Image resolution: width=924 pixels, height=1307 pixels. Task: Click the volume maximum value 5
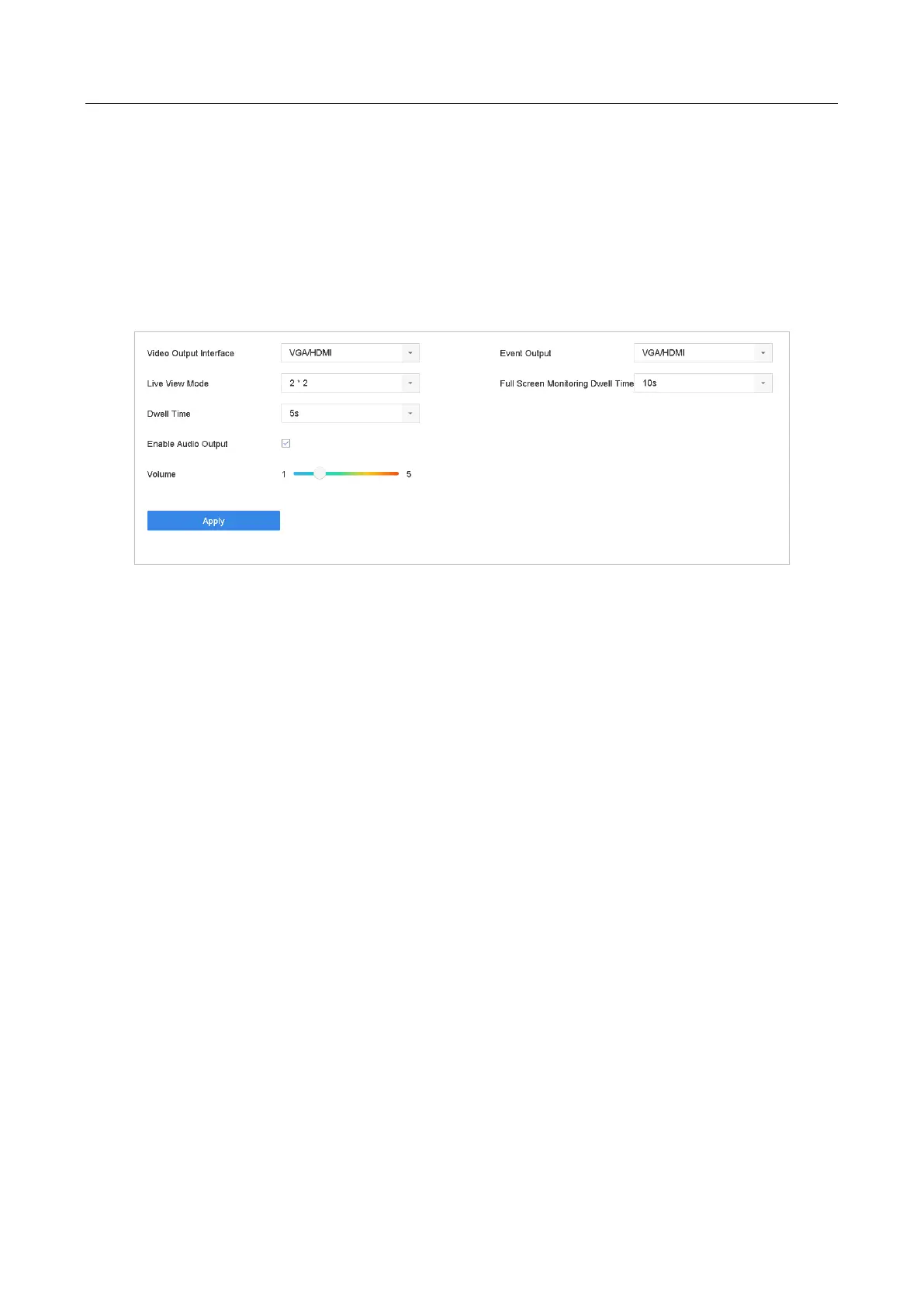pyautogui.click(x=409, y=474)
